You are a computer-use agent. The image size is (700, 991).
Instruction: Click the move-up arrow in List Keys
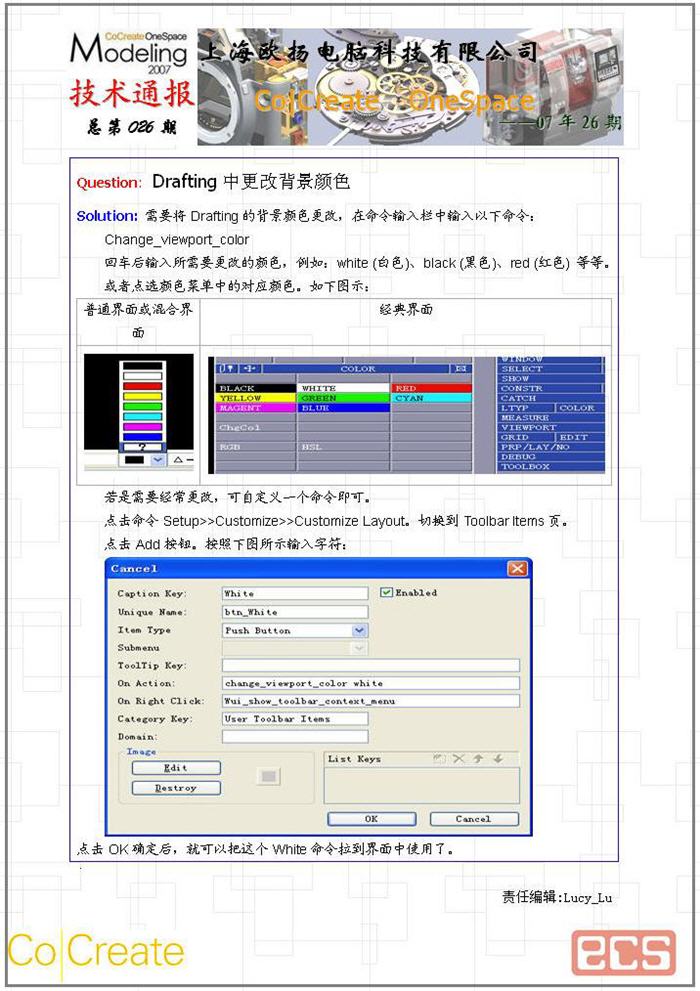click(478, 758)
